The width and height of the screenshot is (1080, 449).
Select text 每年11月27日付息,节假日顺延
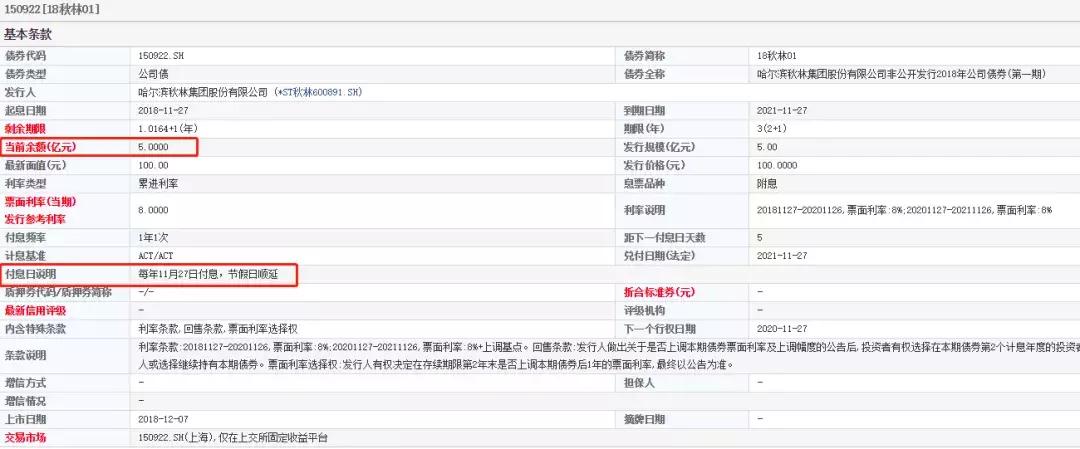click(x=207, y=274)
